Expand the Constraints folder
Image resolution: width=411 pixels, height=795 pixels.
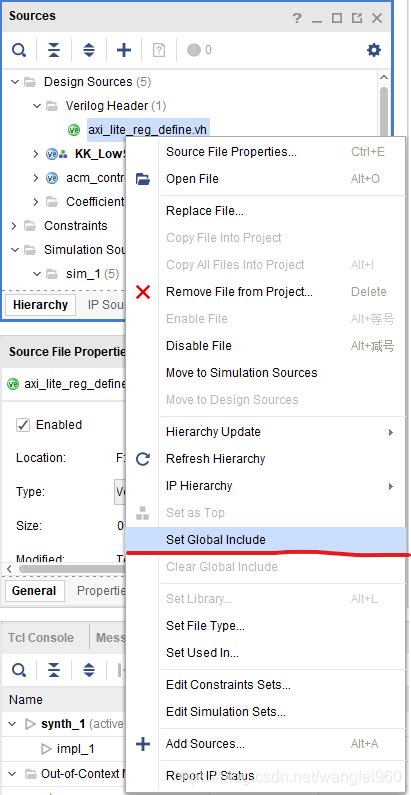tap(14, 226)
